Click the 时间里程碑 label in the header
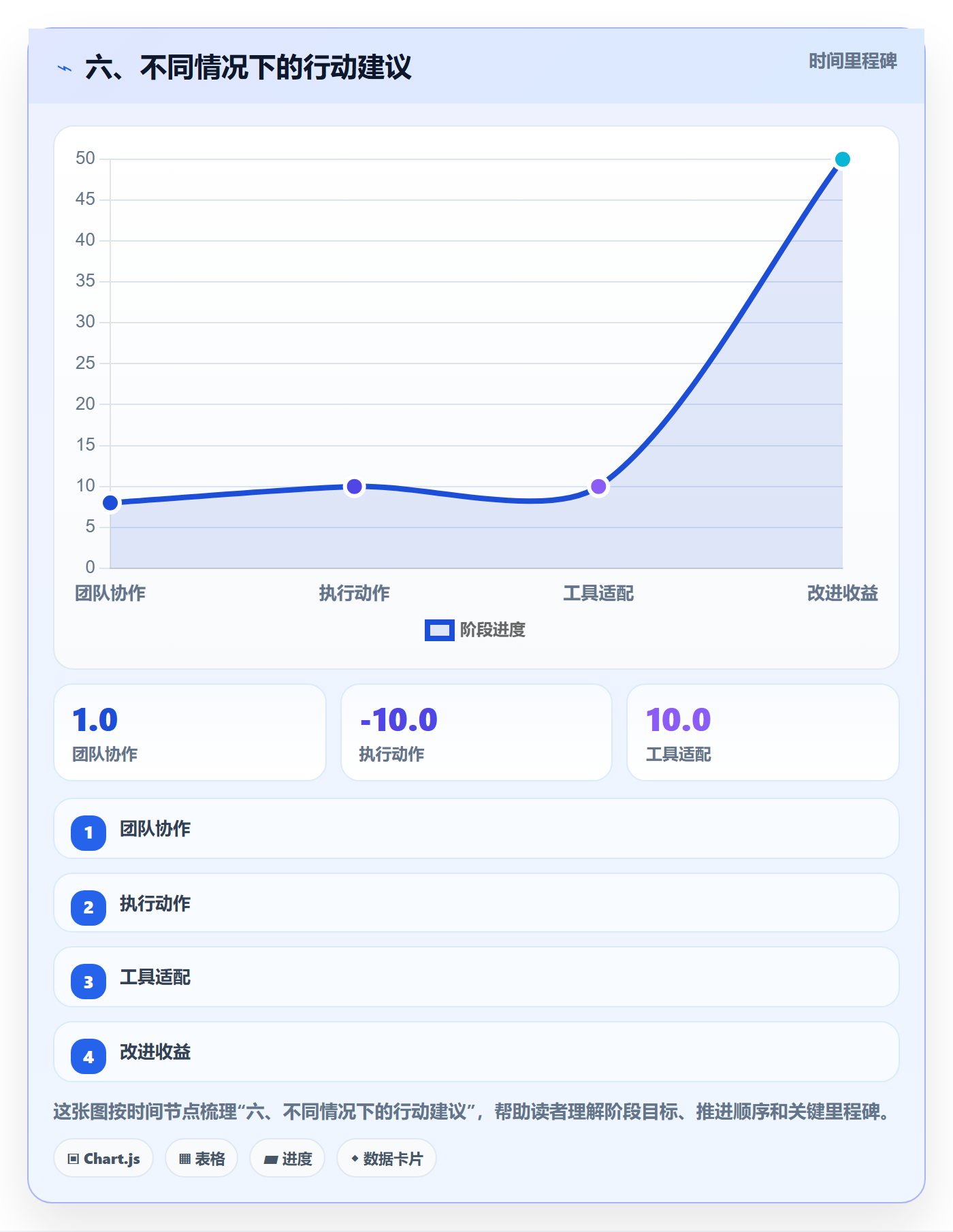This screenshot has height=1232, width=953. [x=853, y=61]
